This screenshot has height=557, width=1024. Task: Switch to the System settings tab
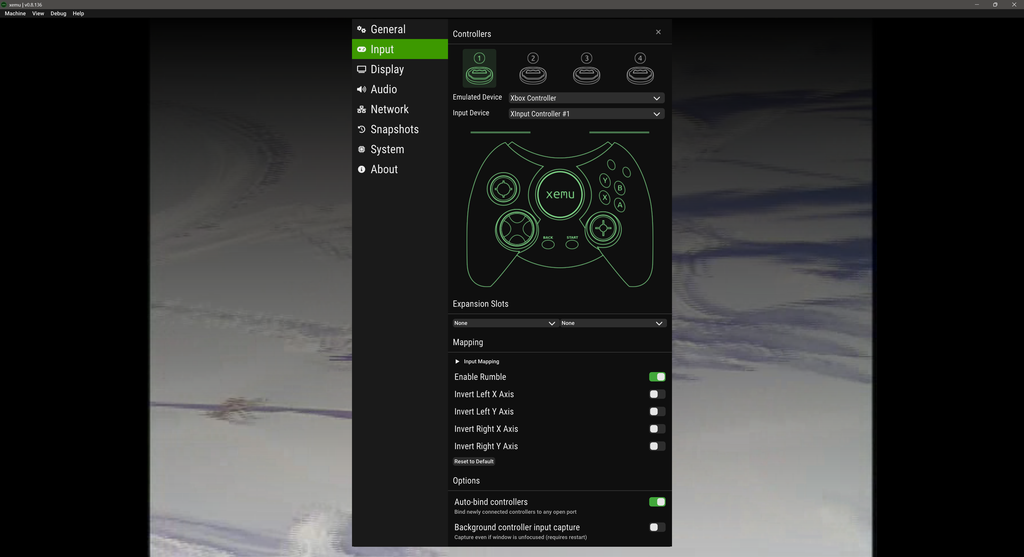pyautogui.click(x=400, y=150)
